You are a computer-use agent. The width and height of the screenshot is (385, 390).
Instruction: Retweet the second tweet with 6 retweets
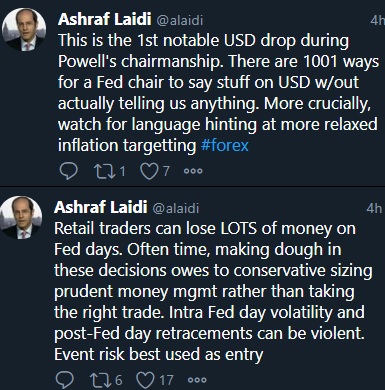pos(101,380)
